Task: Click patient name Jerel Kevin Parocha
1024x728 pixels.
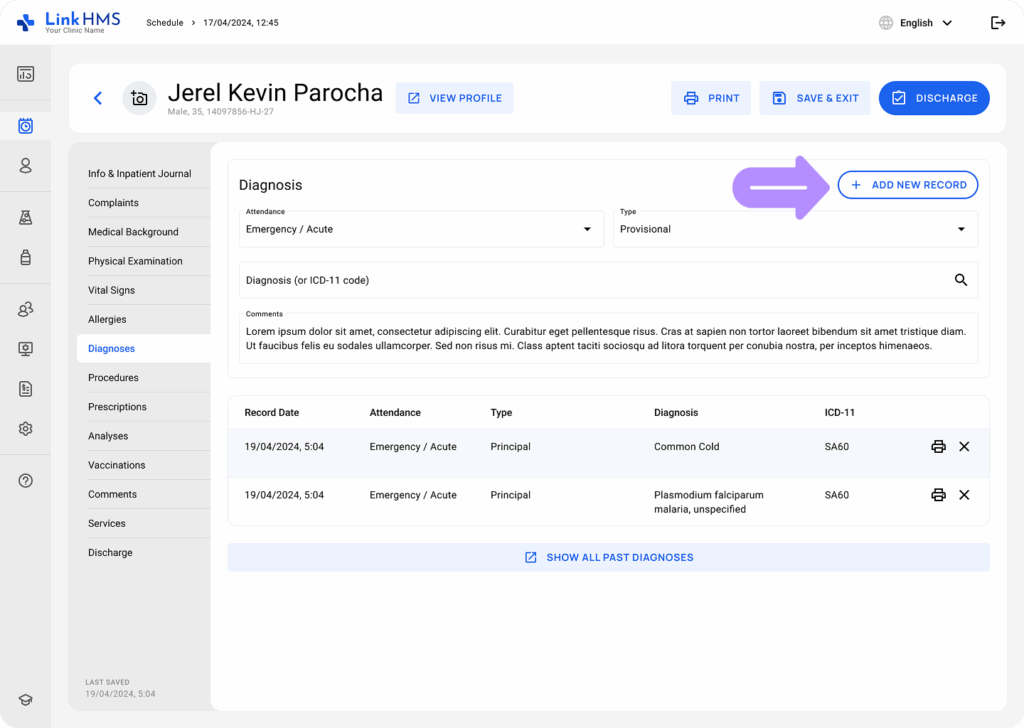Action: (275, 93)
